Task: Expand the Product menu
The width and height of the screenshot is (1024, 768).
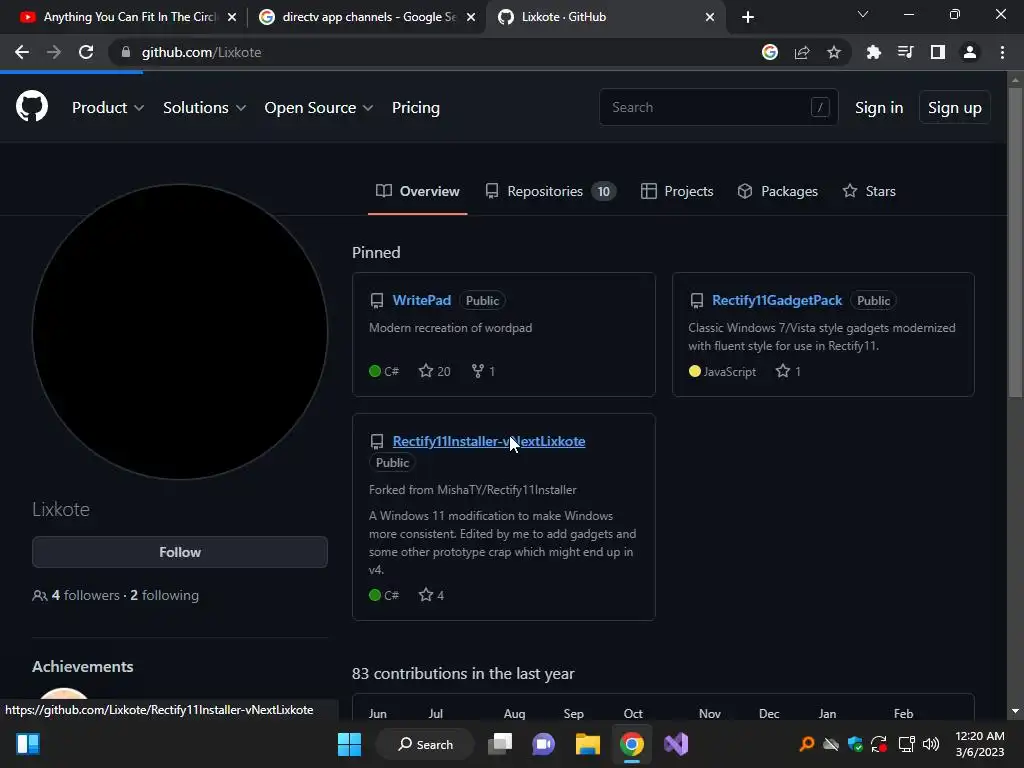Action: 108,108
